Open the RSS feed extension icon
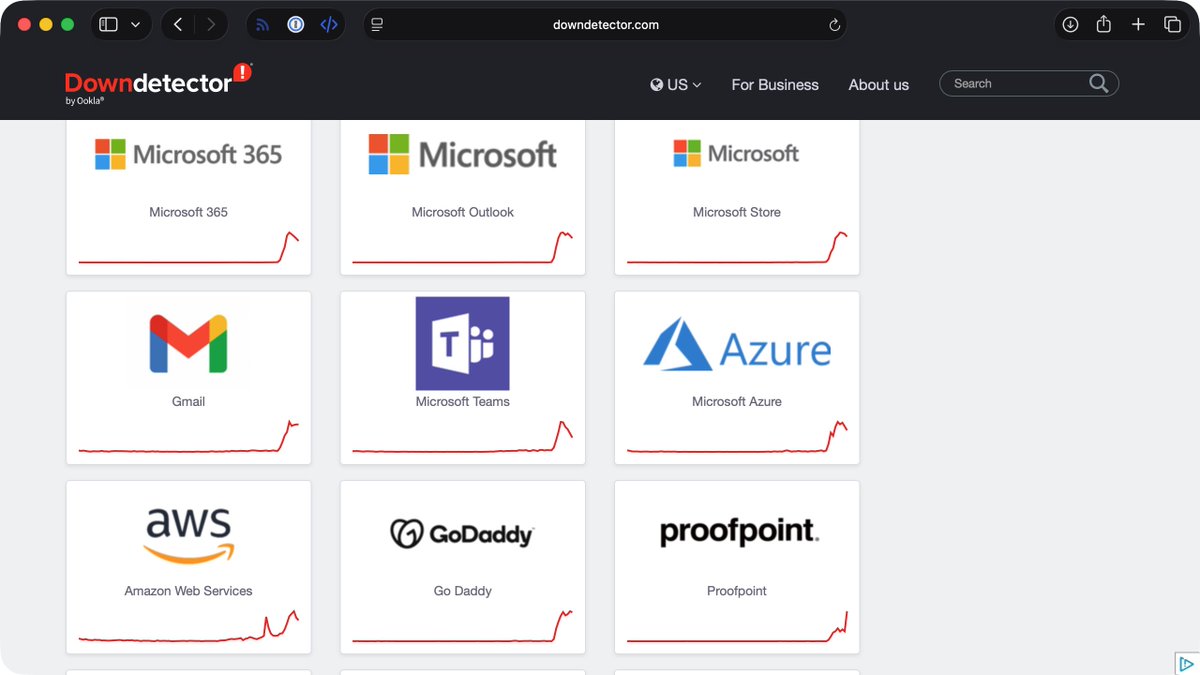 (263, 25)
